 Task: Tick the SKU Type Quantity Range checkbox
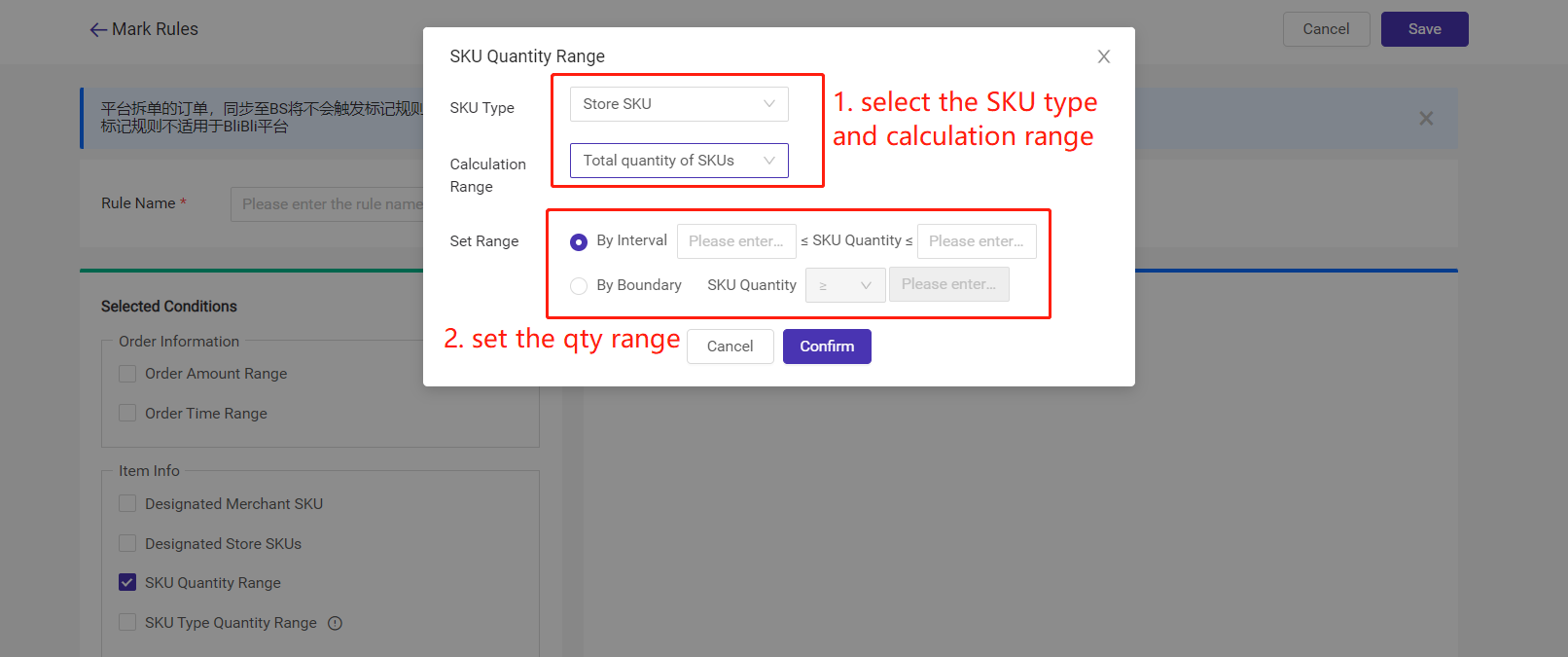click(x=127, y=623)
